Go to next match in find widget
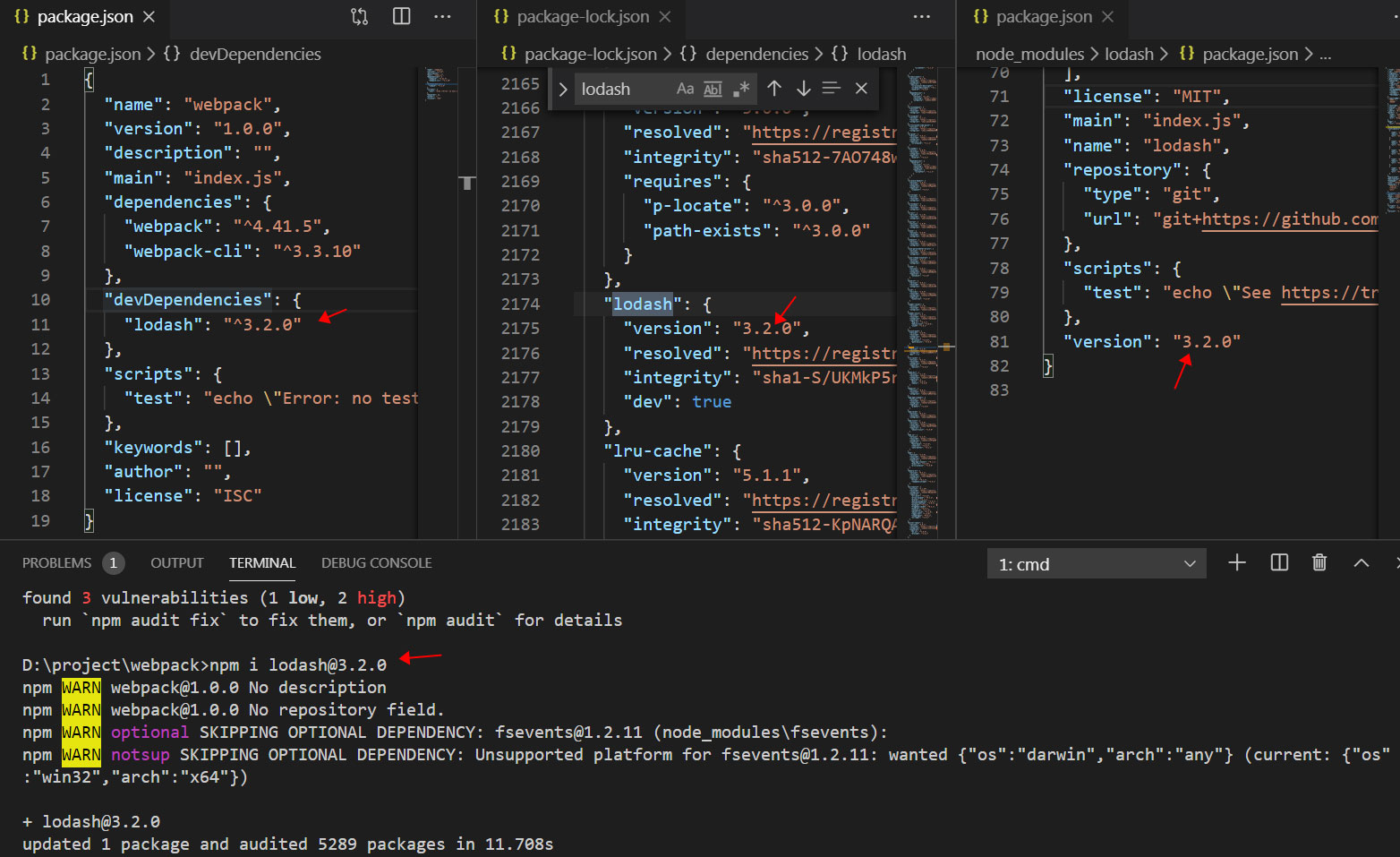 pos(803,88)
